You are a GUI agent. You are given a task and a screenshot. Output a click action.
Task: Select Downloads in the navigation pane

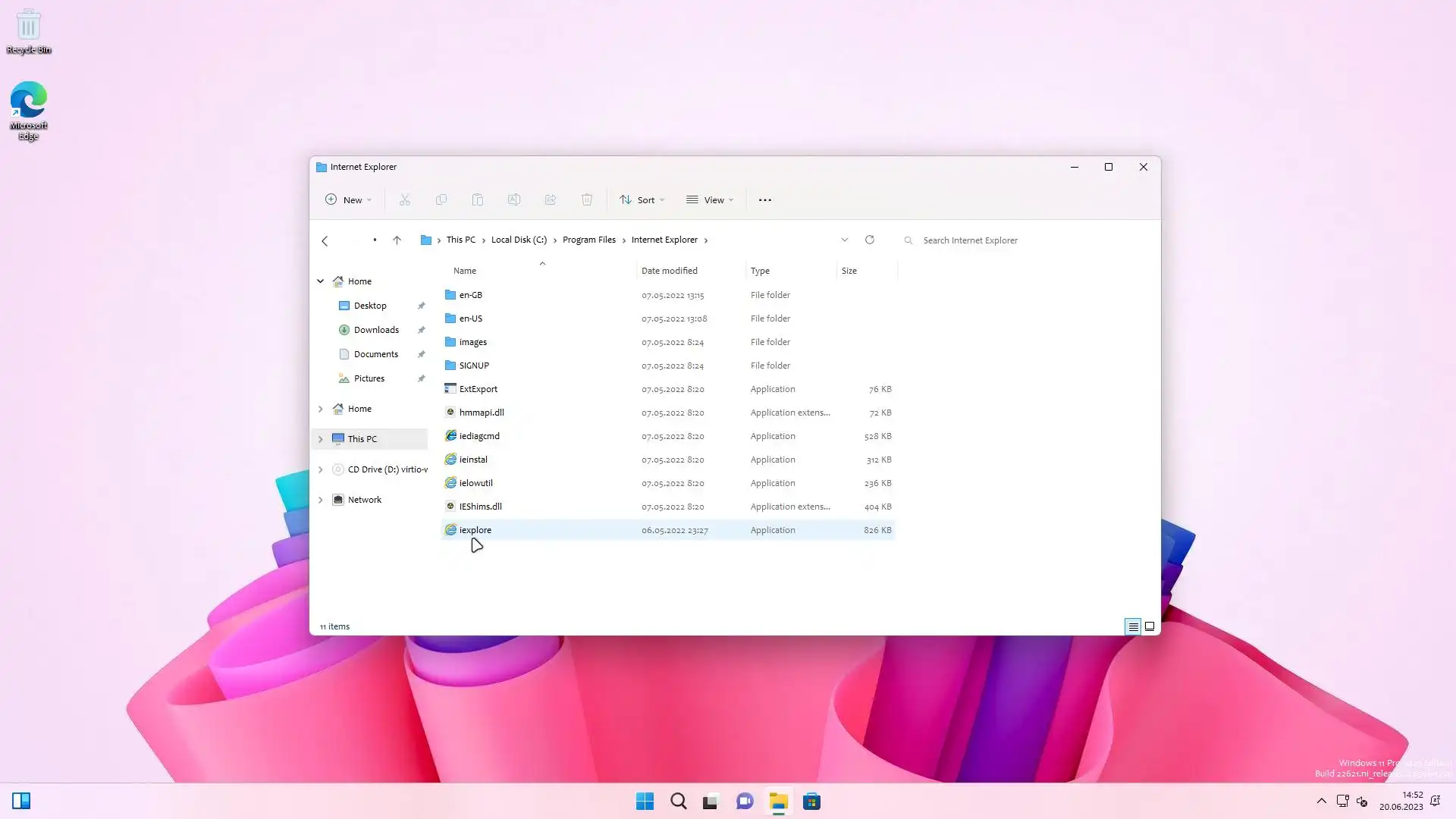(376, 330)
